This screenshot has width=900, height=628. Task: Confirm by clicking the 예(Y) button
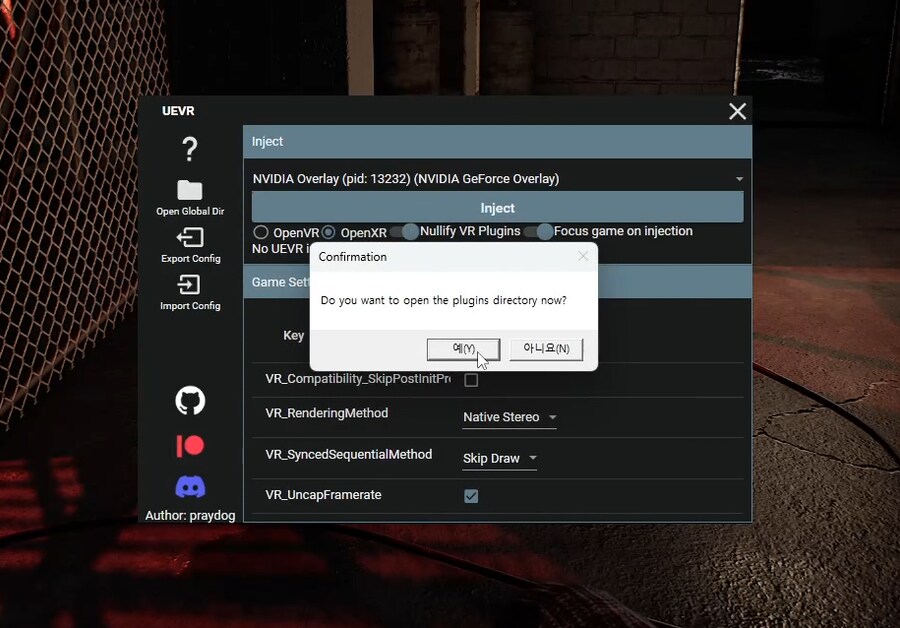click(x=463, y=349)
